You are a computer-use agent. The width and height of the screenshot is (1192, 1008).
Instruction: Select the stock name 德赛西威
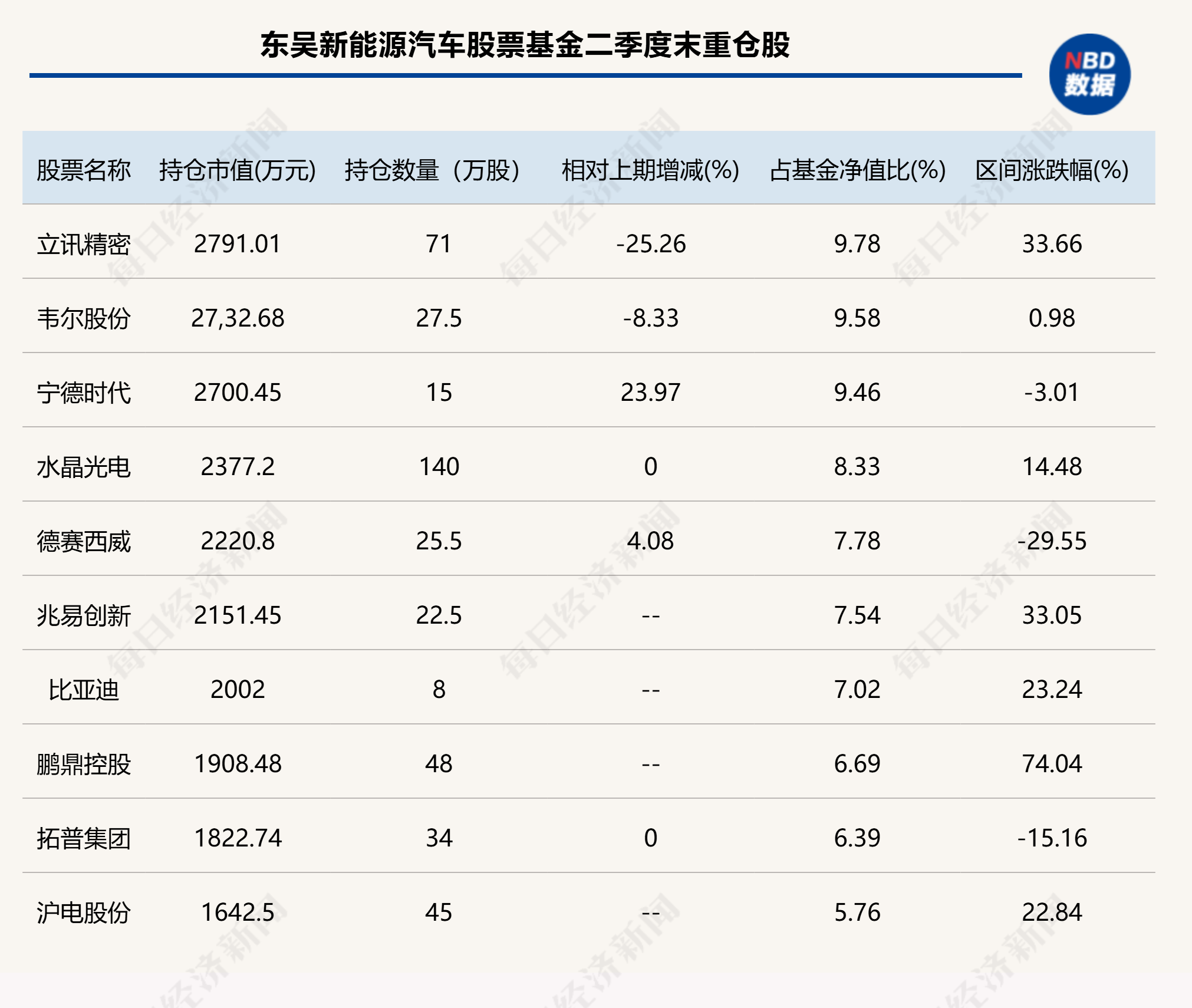coord(84,541)
